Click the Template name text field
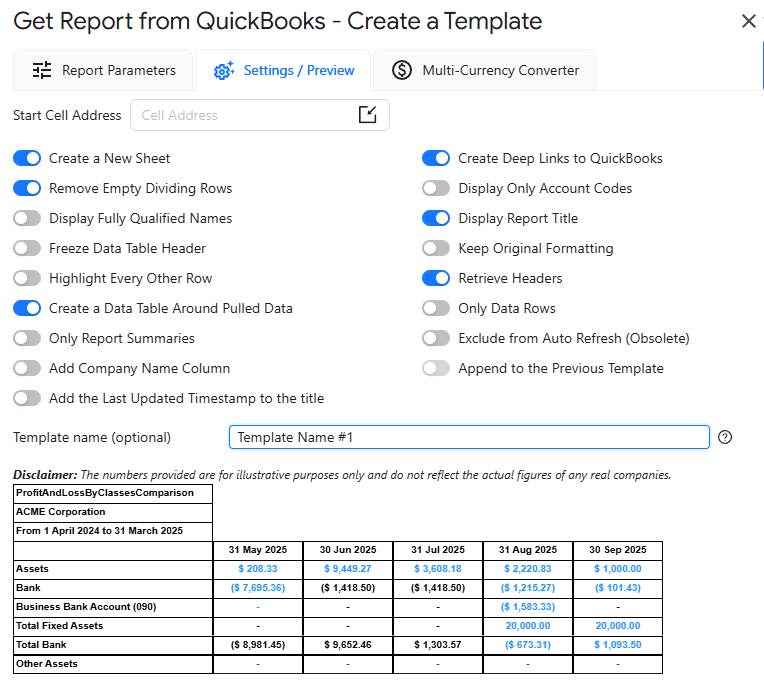Image resolution: width=764 pixels, height=686 pixels. click(x=468, y=437)
